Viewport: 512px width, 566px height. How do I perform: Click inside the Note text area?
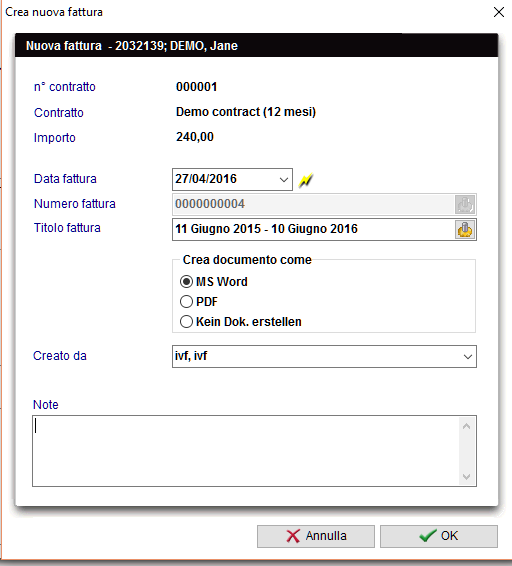[x=246, y=451]
